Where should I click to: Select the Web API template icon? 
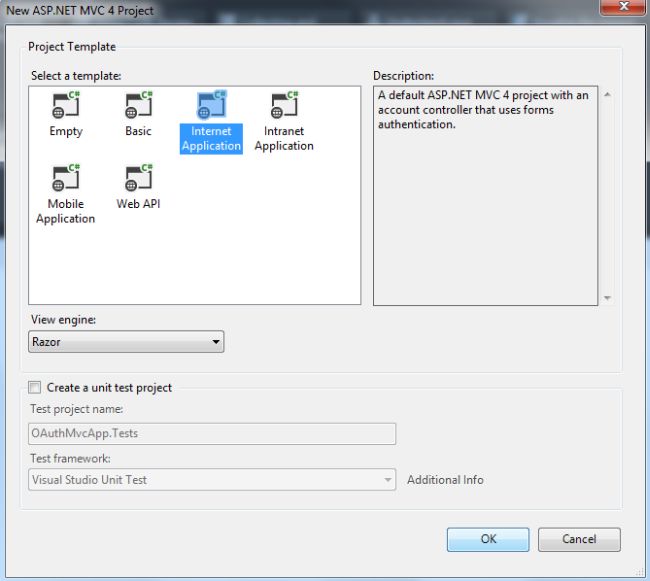coord(138,177)
